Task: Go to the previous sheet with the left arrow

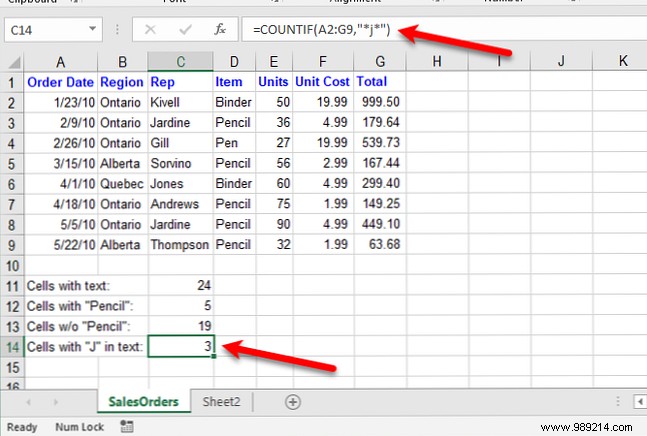Action: coord(28,402)
